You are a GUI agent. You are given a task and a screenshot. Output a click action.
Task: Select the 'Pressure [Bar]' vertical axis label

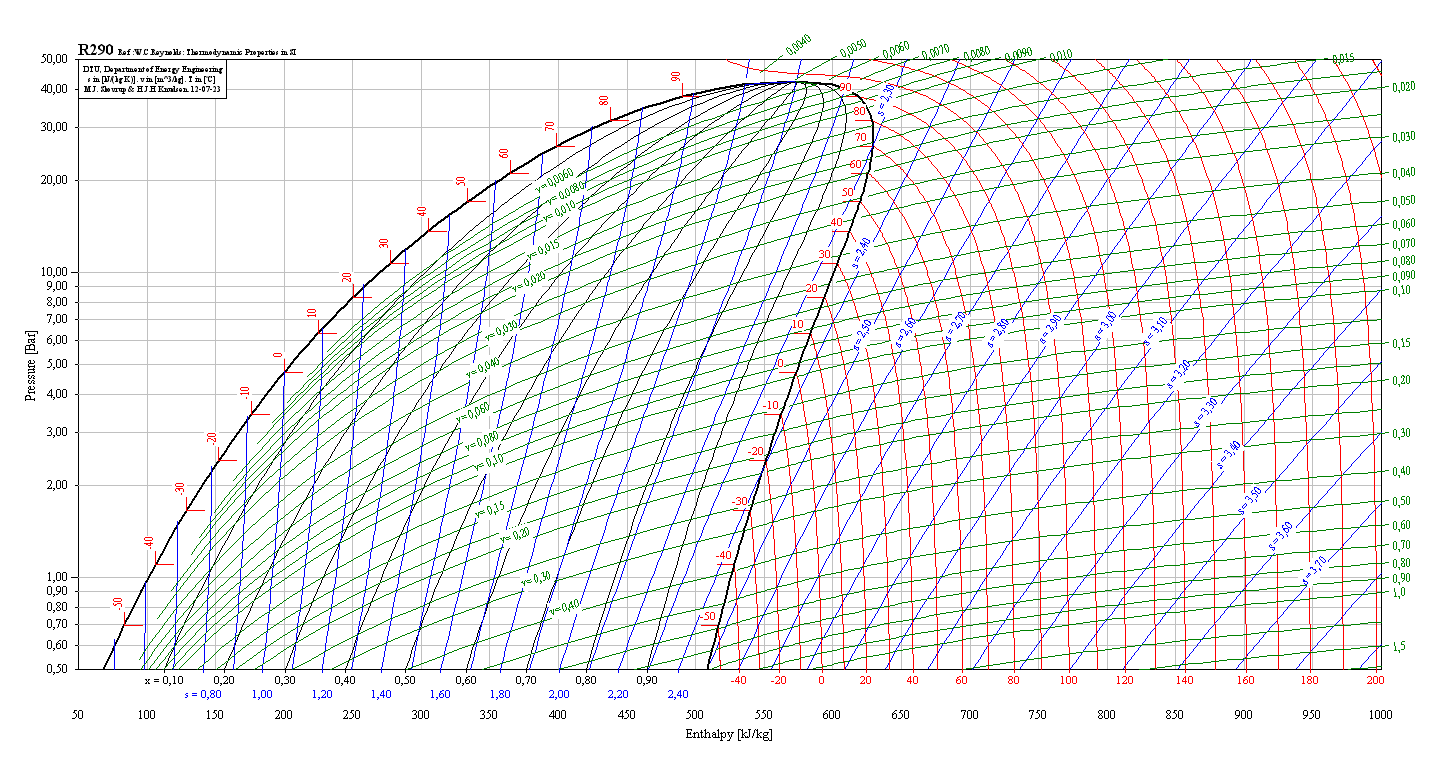coord(30,365)
